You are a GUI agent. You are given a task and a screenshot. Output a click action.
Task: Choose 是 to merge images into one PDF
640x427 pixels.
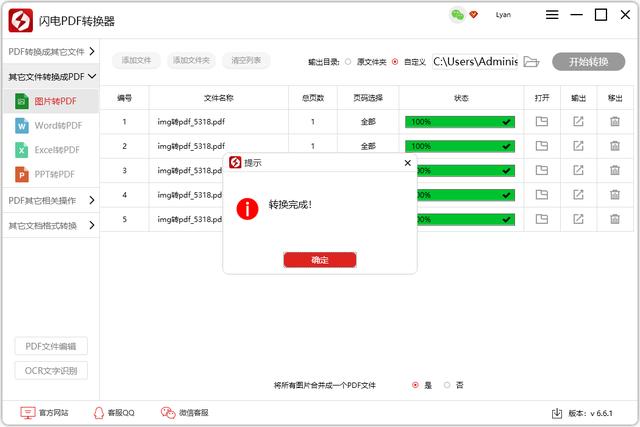[415, 385]
